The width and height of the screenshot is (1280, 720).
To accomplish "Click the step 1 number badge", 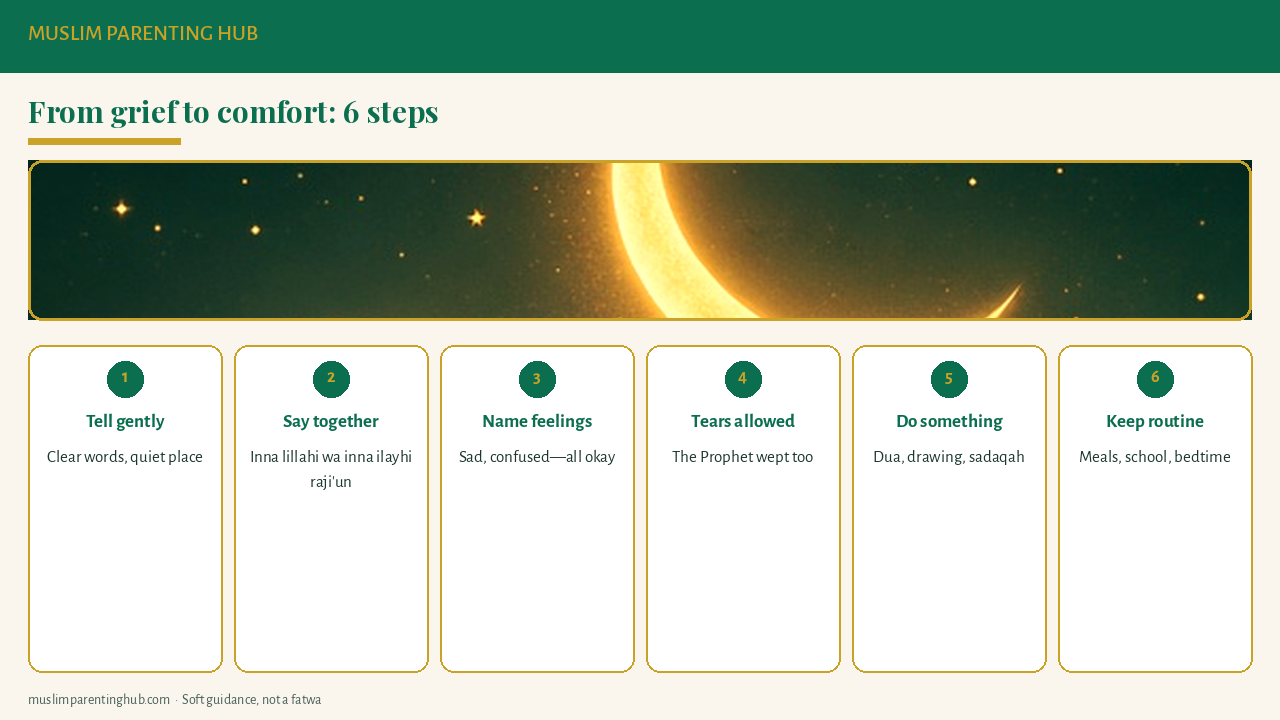I will (x=125, y=379).
